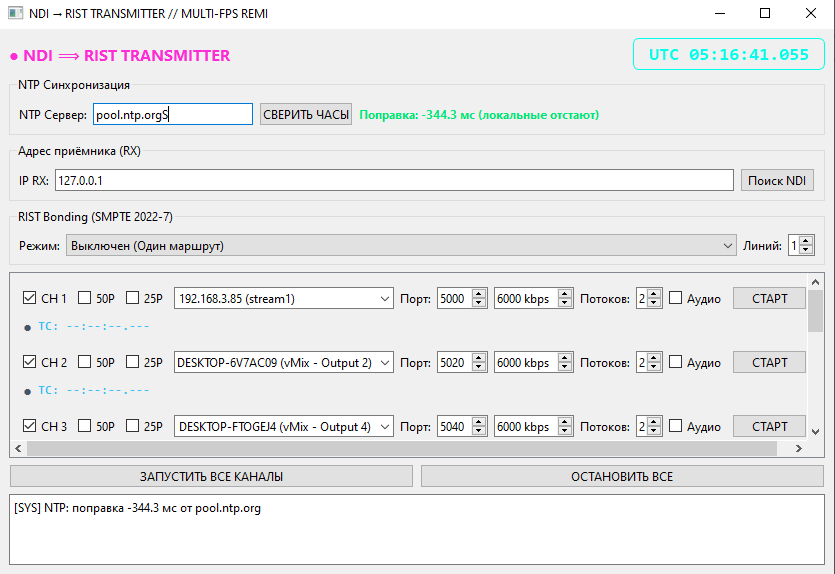Increase the CH 1 port 5000 value
This screenshot has height=574, width=835.
click(479, 294)
